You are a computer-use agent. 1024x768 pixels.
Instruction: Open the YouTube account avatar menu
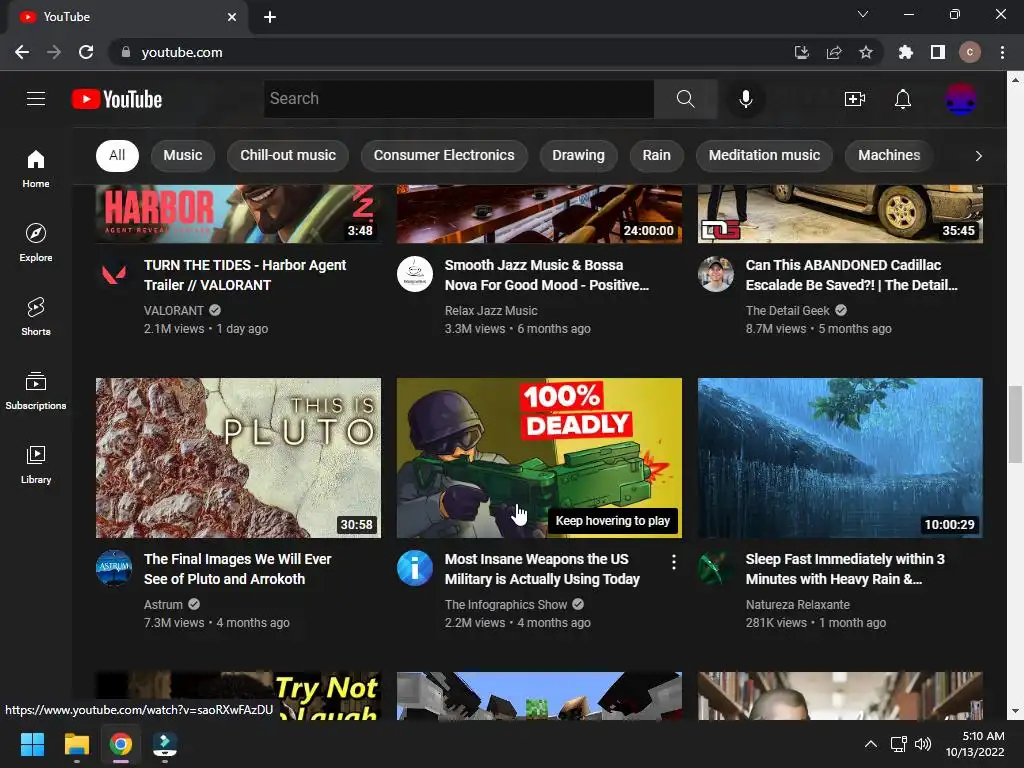[961, 99]
